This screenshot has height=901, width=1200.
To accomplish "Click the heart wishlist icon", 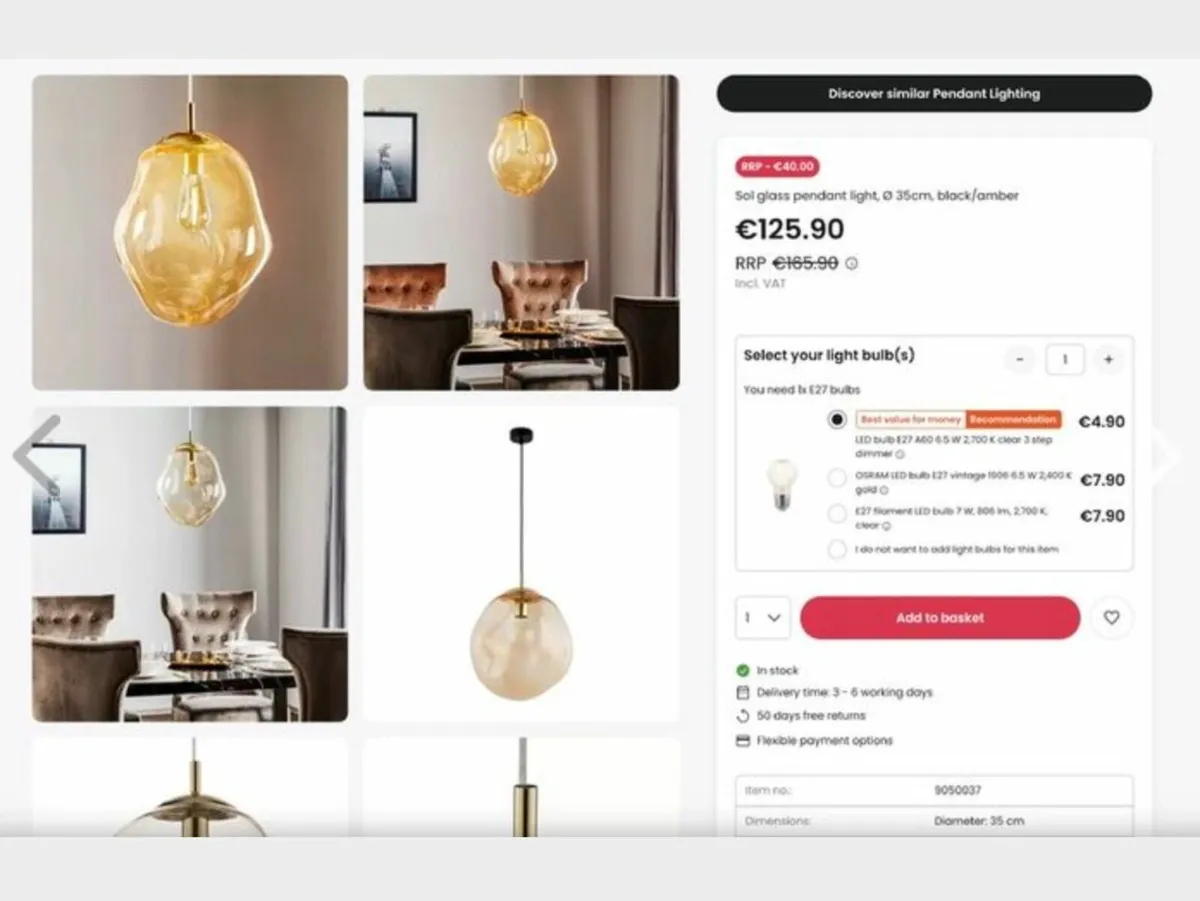I will tap(1111, 618).
